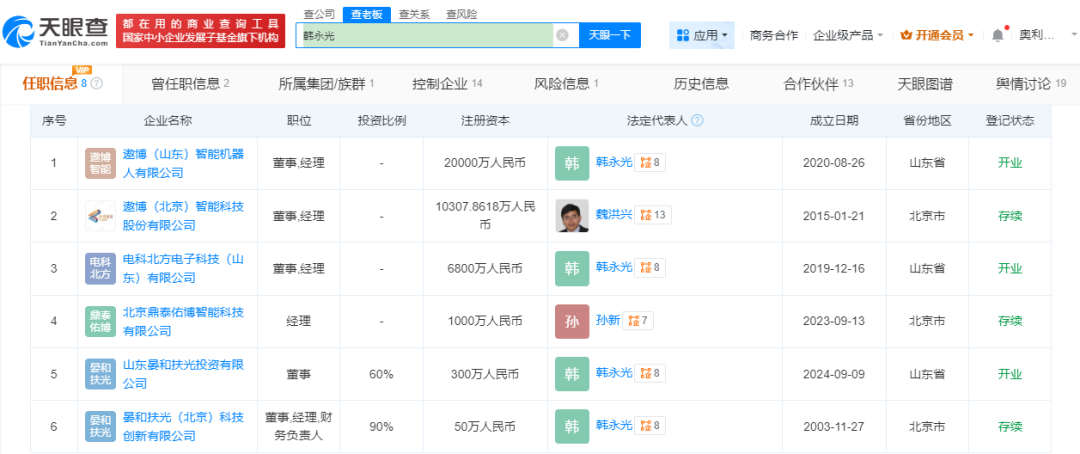Viewport: 1080px width, 454px height.
Task: Open the 合作伙伴 tab
Action: (818, 84)
